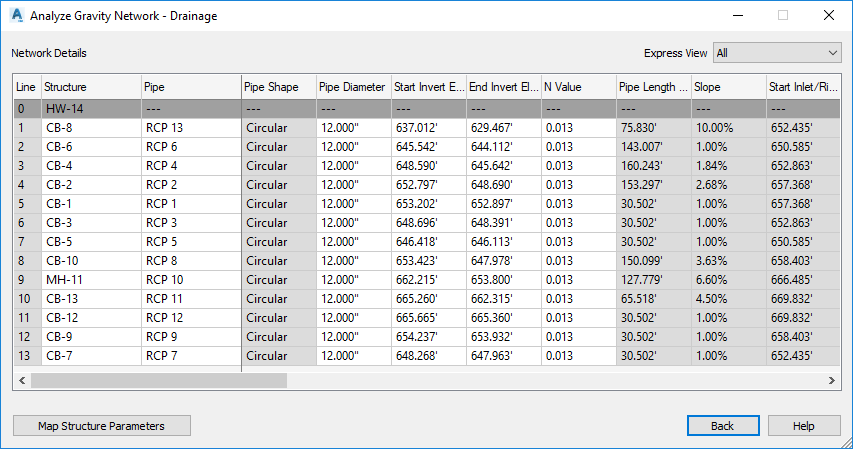
Task: Click the End Invert El... column header
Action: 504,87
